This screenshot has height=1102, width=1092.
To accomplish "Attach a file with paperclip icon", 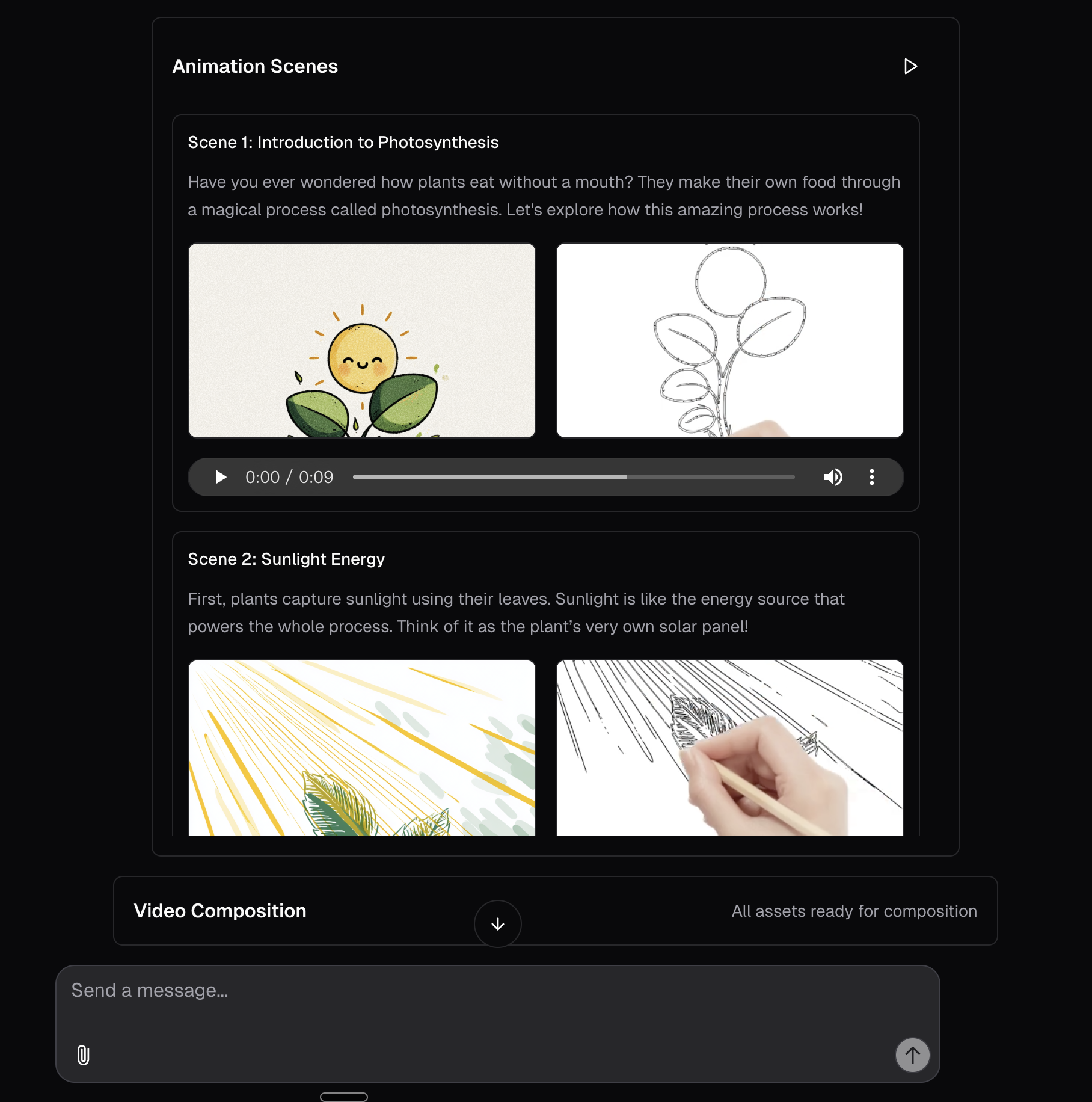I will point(84,1055).
